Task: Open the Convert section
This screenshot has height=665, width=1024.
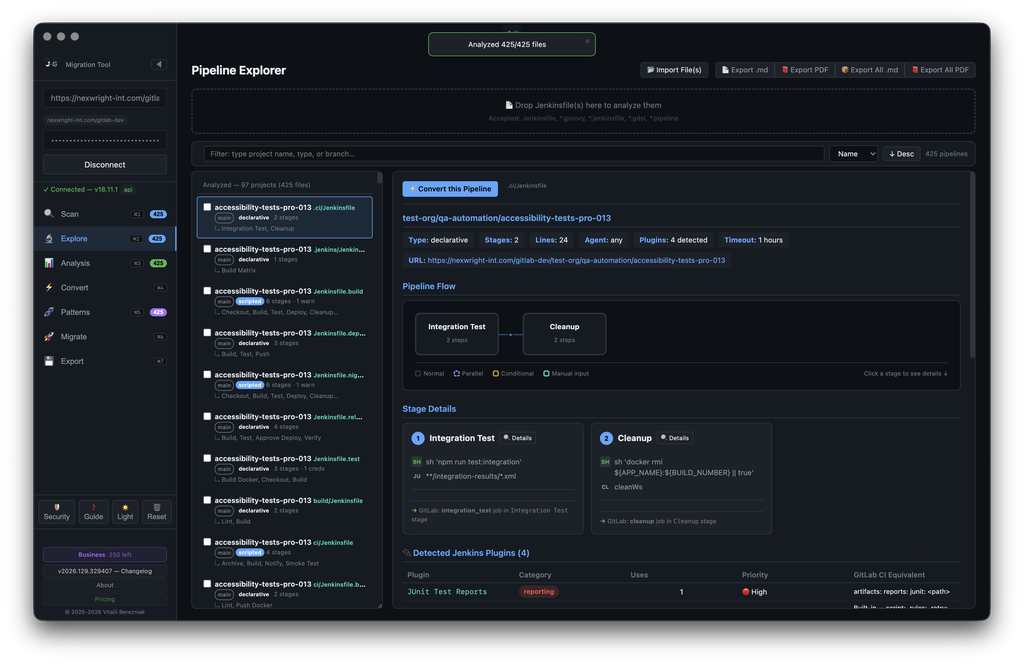Action: 104,287
